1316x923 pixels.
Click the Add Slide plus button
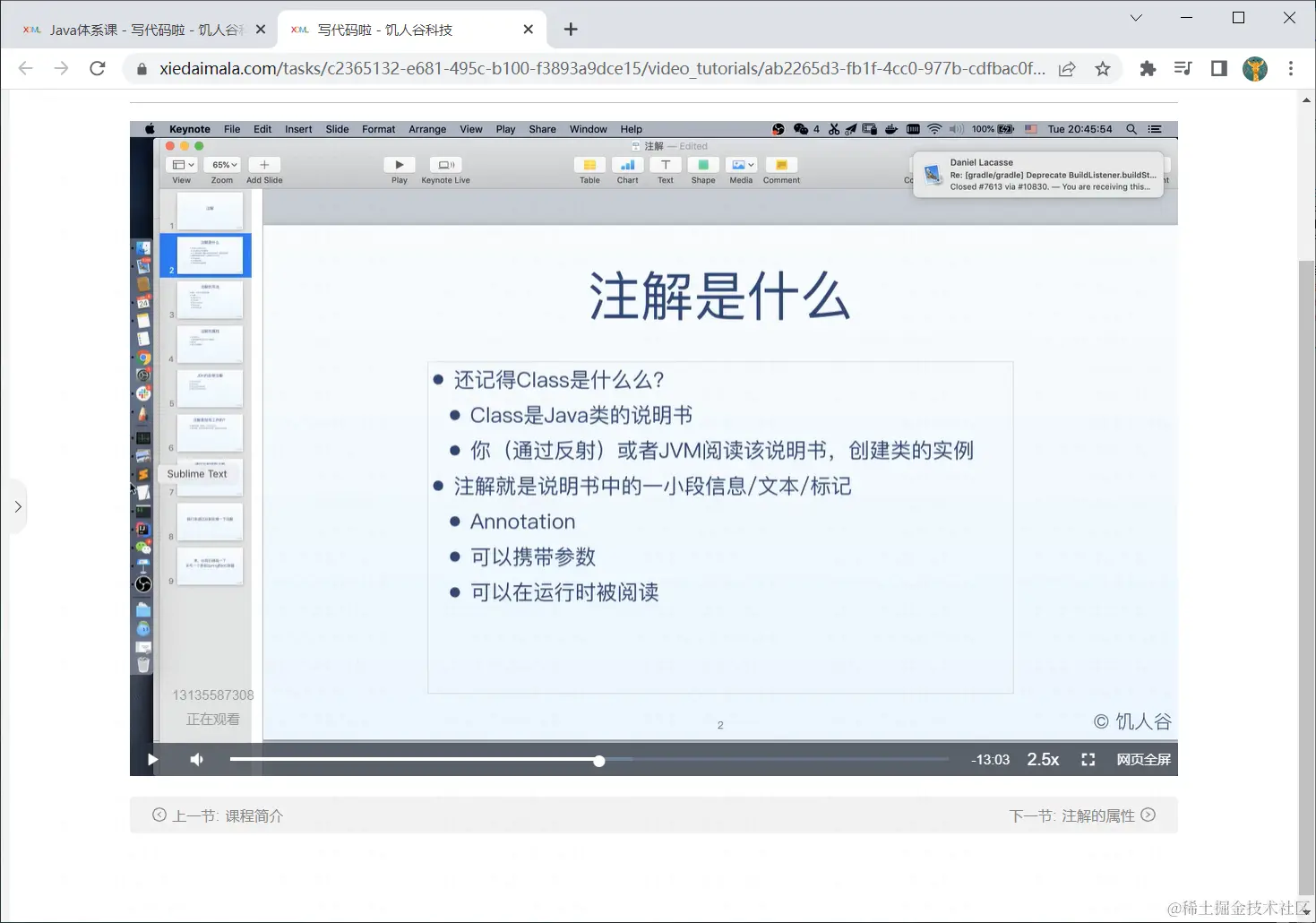264,165
